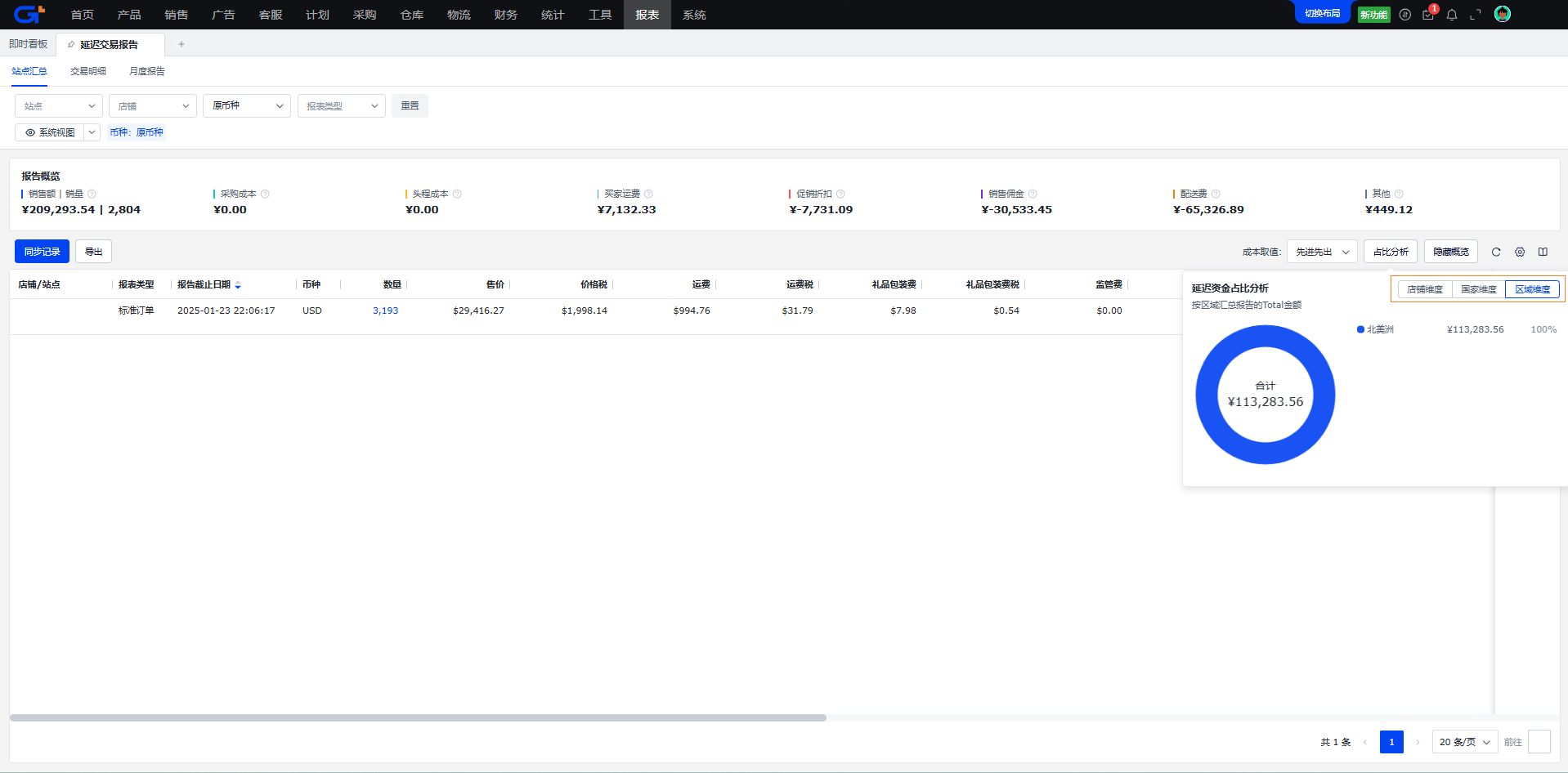Screen dimensions: 1568x773
Task: Switch to 月度报告 tab
Action: 147,71
